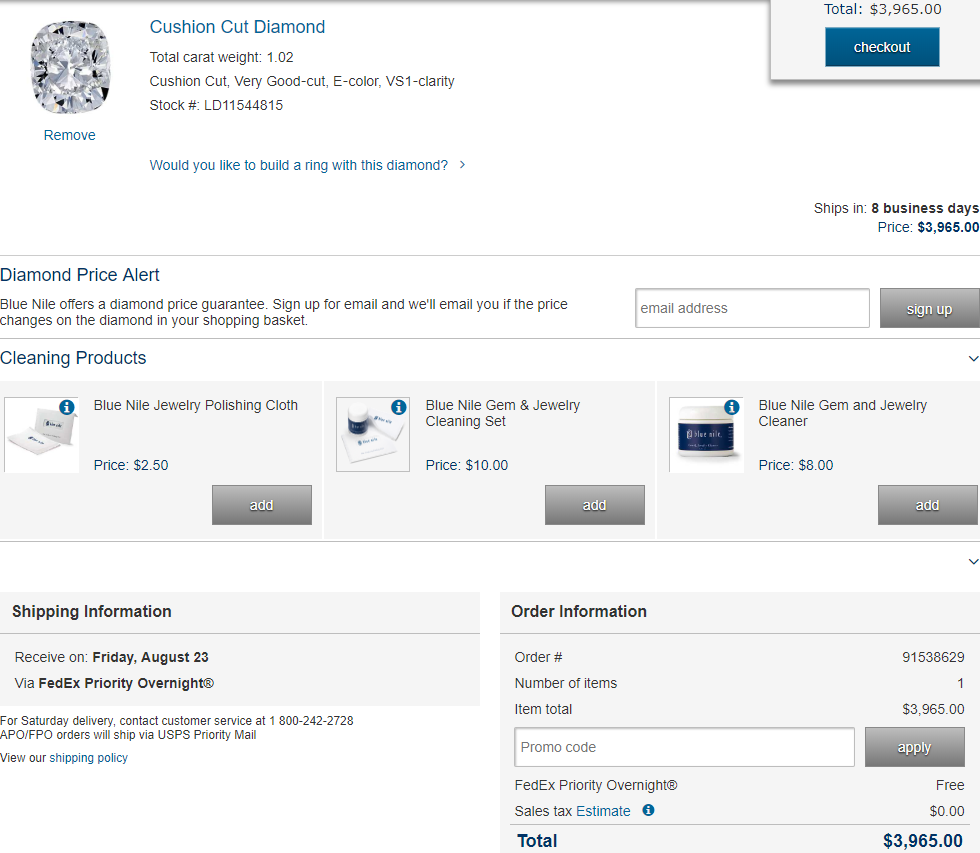Viewport: 980px width, 853px height.
Task: Collapse the Cleaning Products section
Action: tap(973, 358)
